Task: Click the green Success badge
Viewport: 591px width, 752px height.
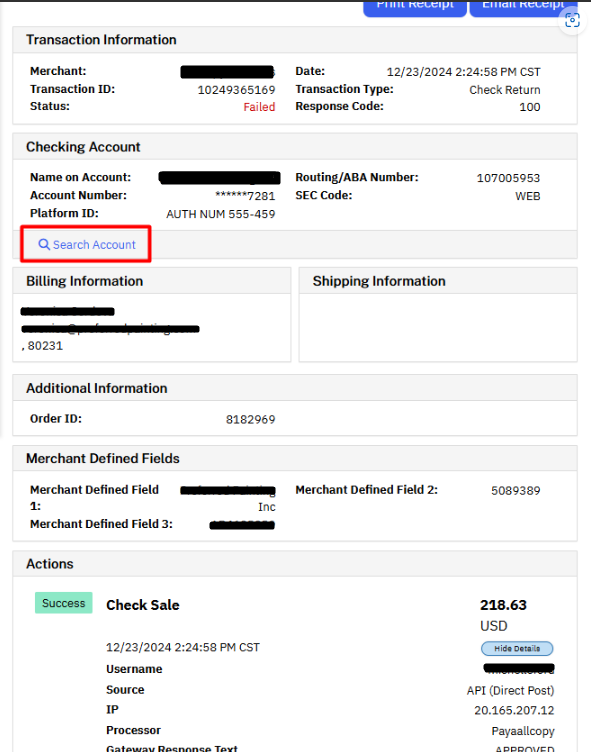Action: pyautogui.click(x=64, y=603)
